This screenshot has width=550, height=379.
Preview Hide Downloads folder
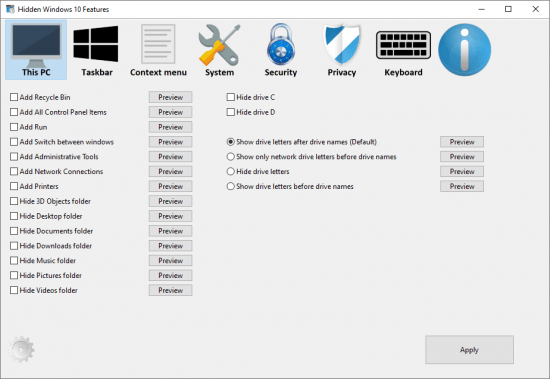click(170, 246)
